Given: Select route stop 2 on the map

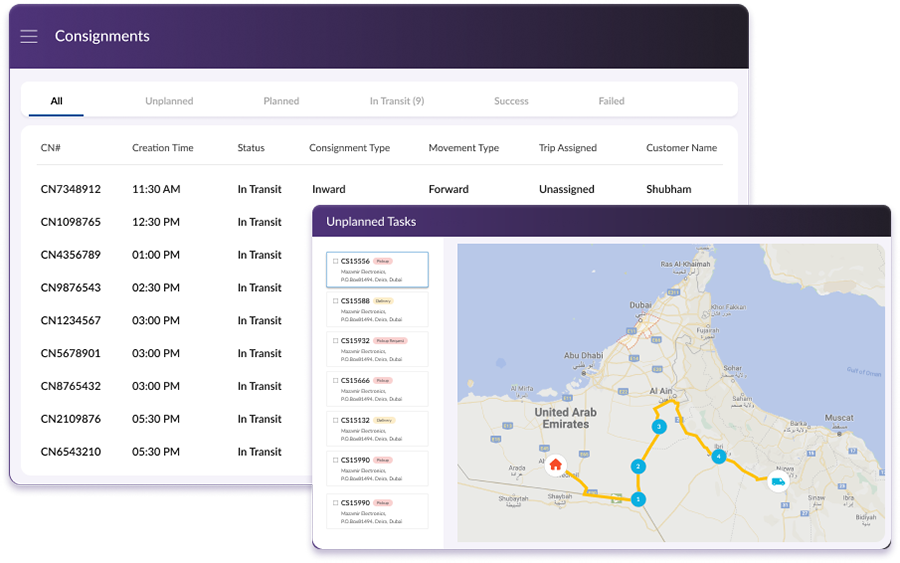Looking at the screenshot, I should [x=637, y=466].
